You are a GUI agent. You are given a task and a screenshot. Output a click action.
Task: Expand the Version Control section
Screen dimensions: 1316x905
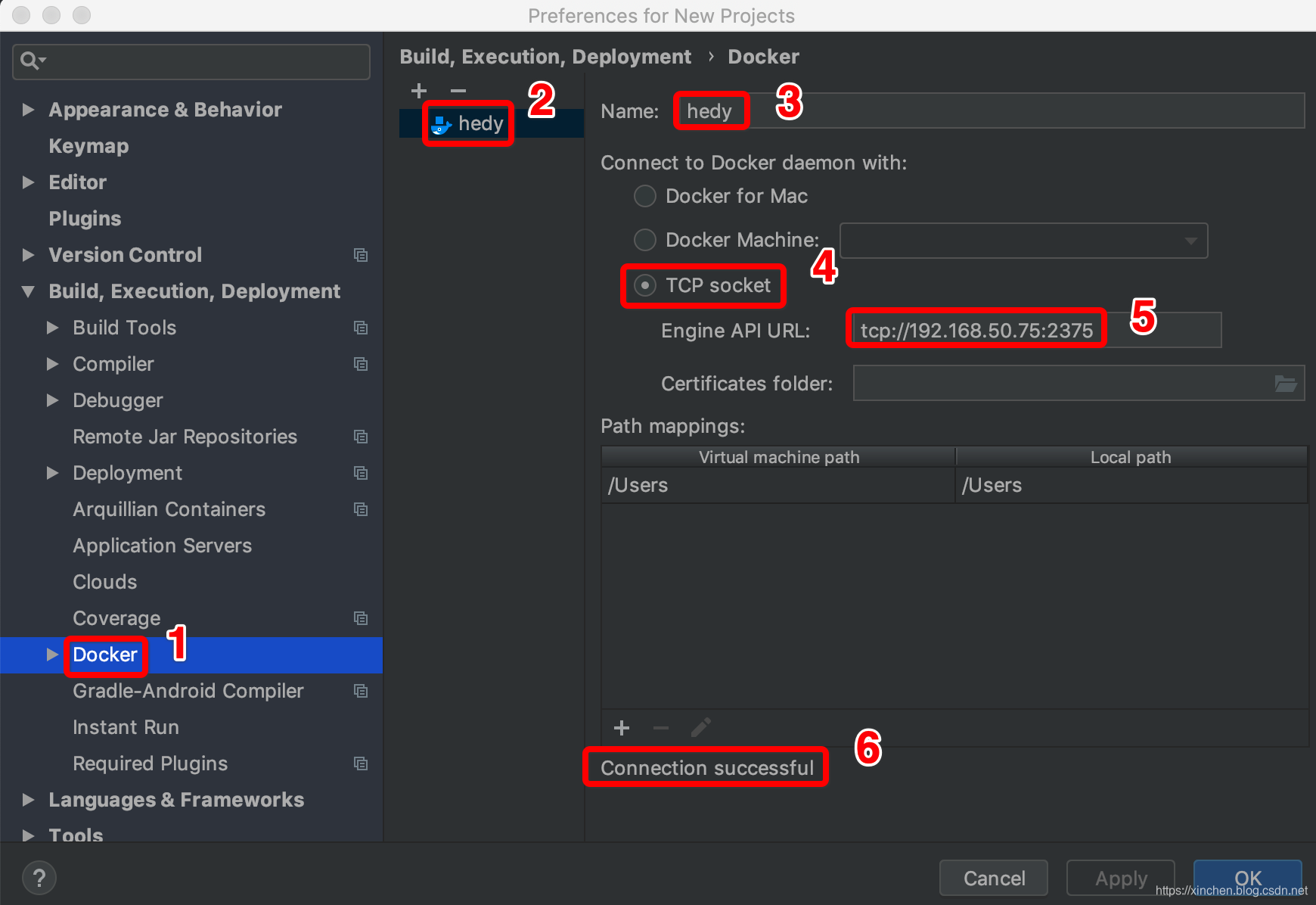point(29,255)
